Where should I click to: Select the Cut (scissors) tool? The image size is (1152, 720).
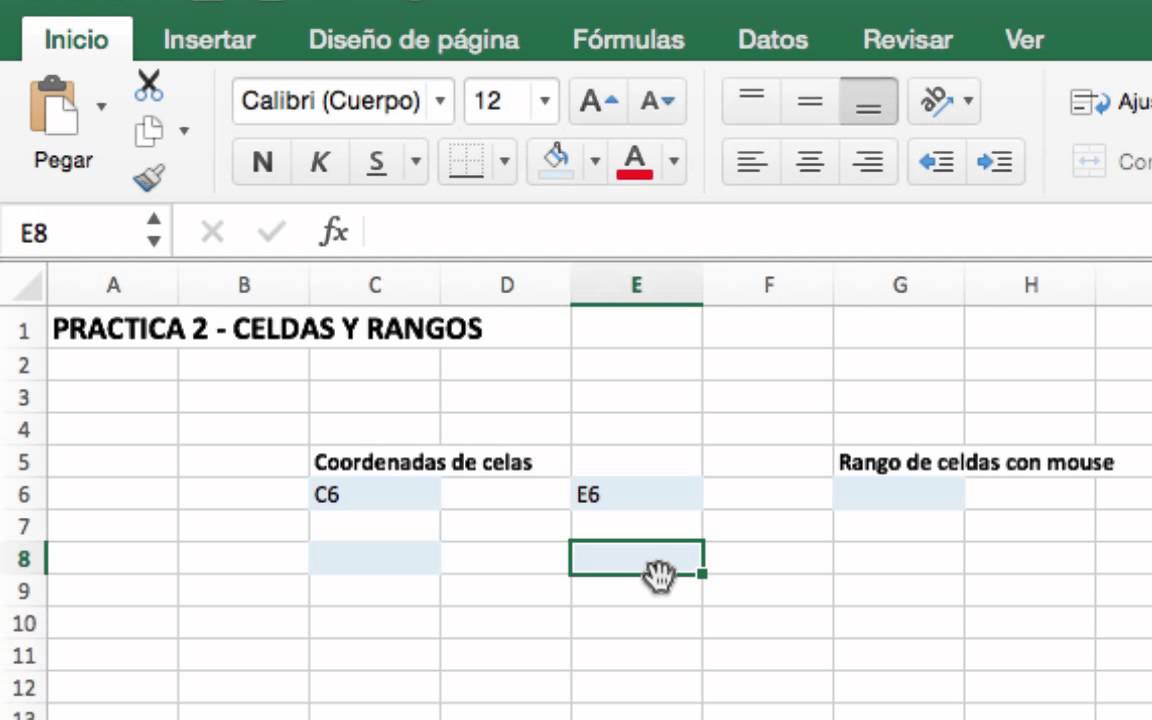(x=148, y=84)
